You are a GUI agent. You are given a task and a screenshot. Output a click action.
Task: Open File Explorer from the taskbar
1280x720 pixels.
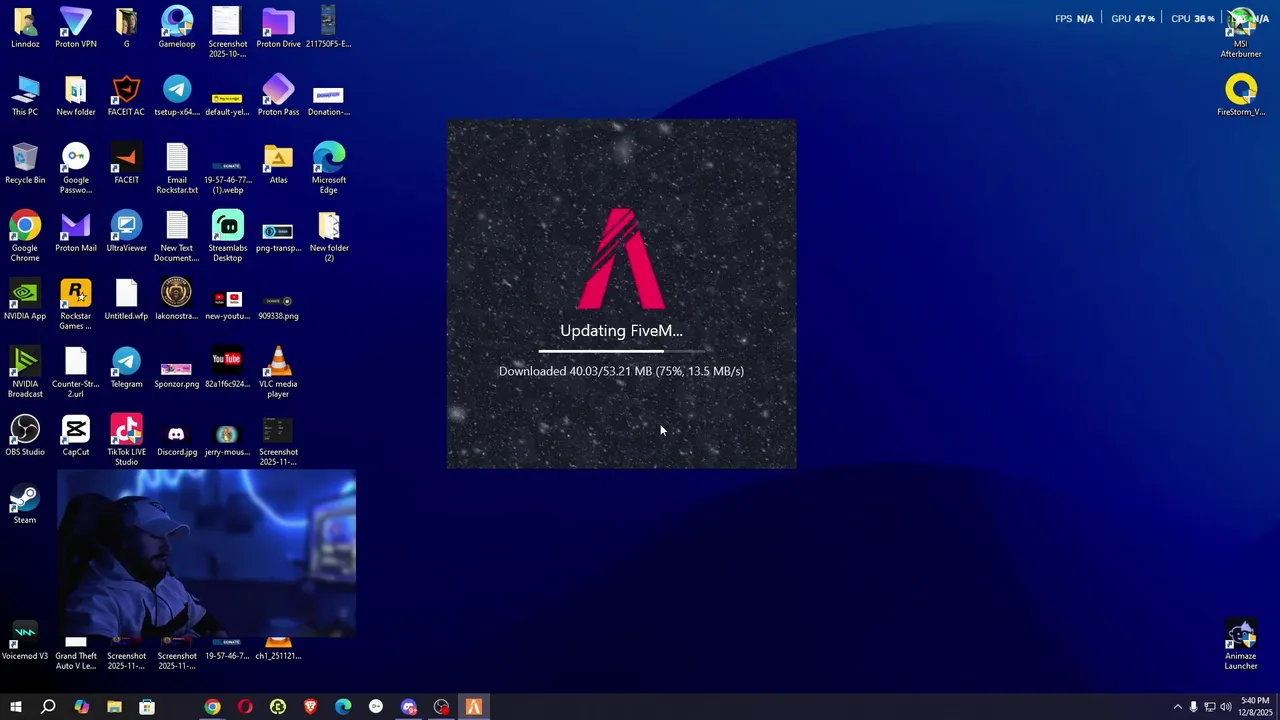click(114, 707)
